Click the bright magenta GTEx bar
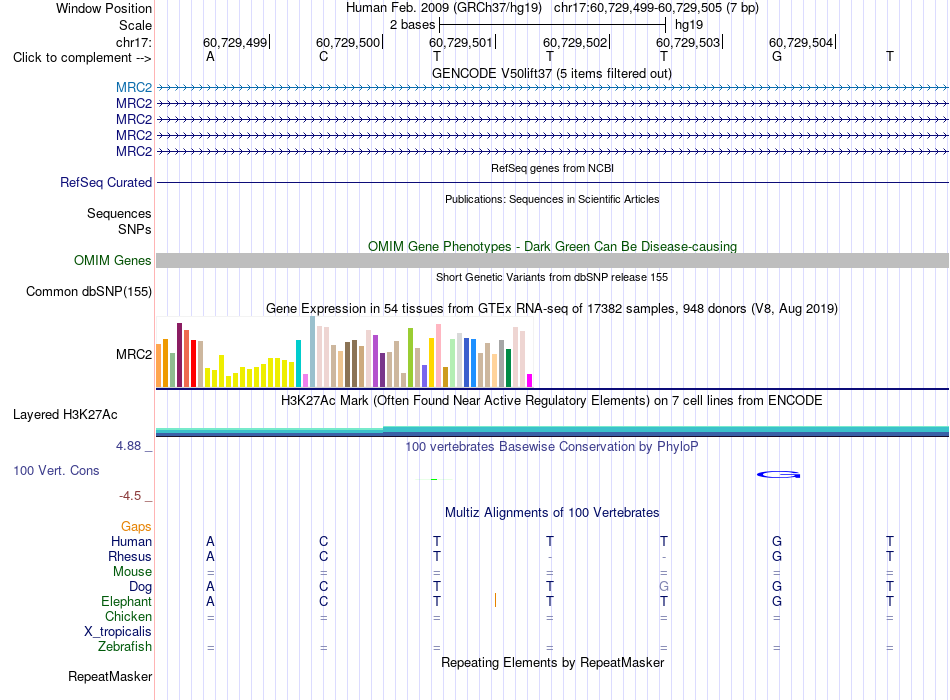This screenshot has width=950, height=700. click(x=530, y=381)
